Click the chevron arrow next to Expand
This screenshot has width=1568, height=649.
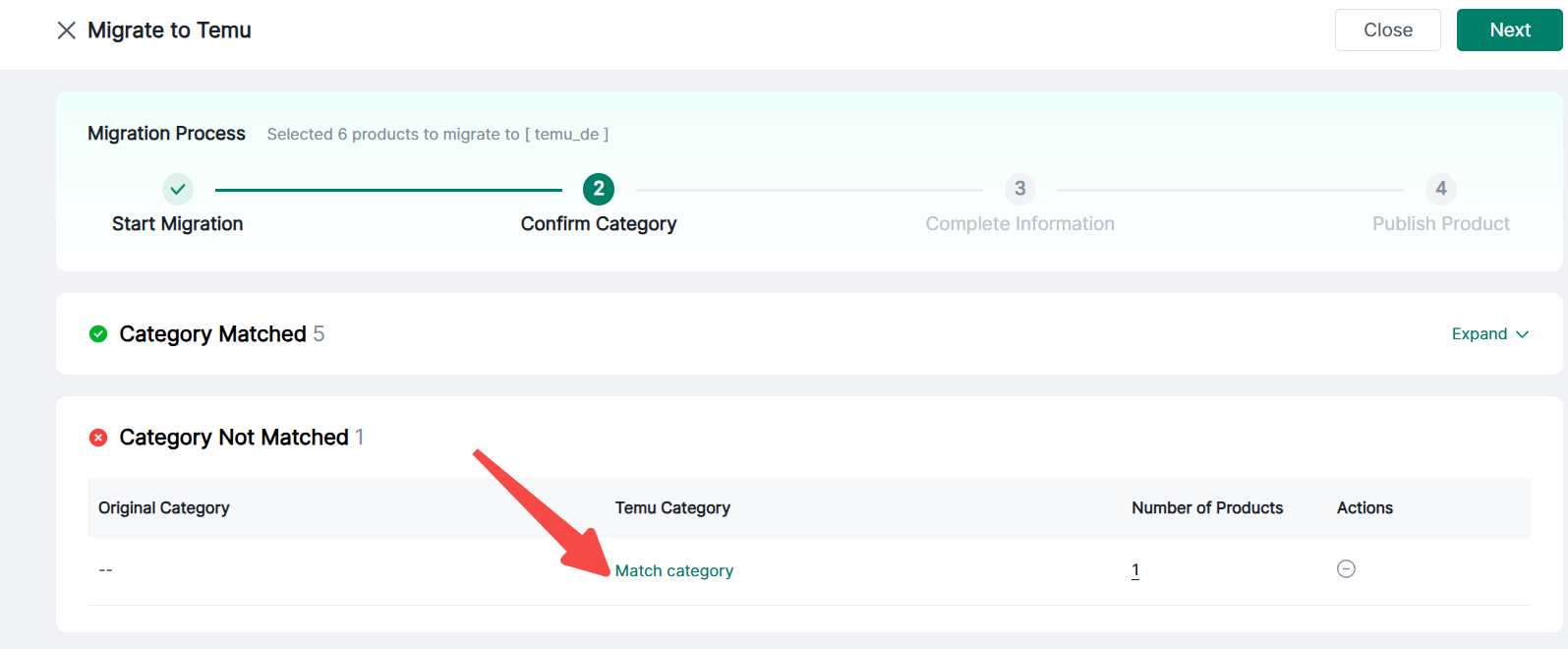[1523, 334]
